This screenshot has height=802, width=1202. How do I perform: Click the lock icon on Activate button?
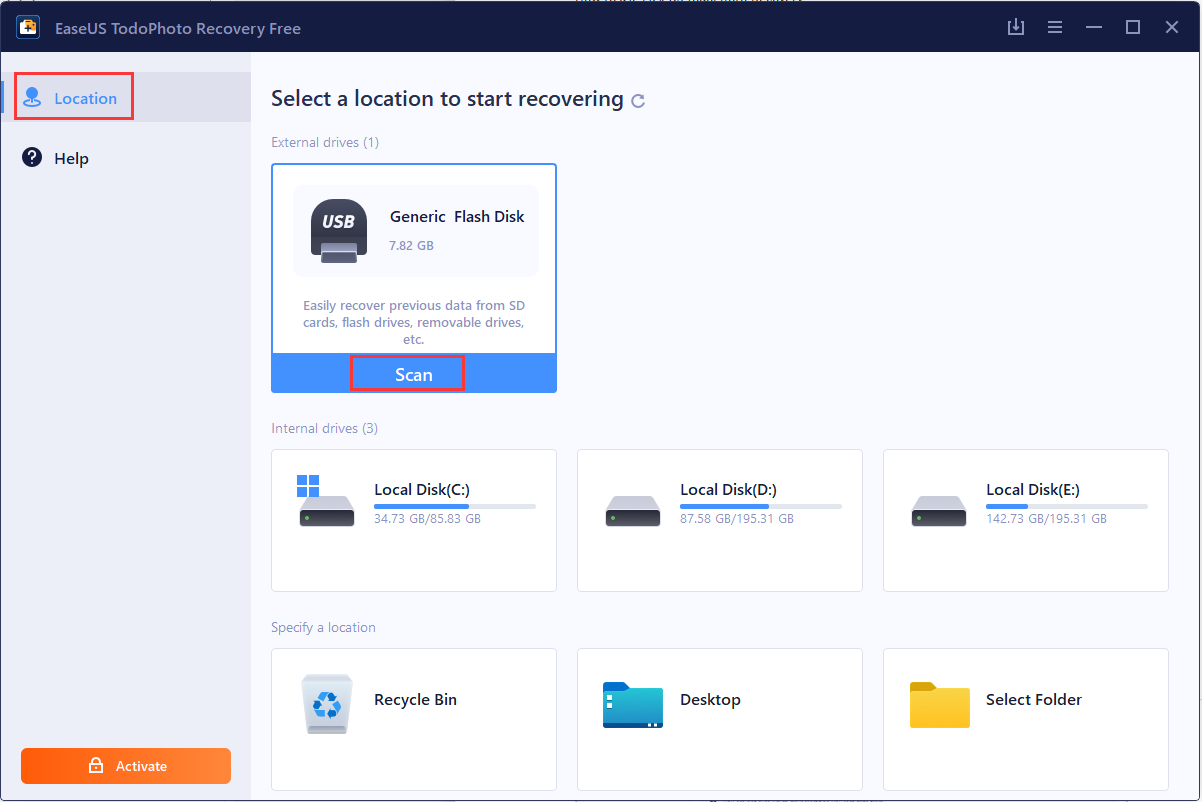pos(96,766)
